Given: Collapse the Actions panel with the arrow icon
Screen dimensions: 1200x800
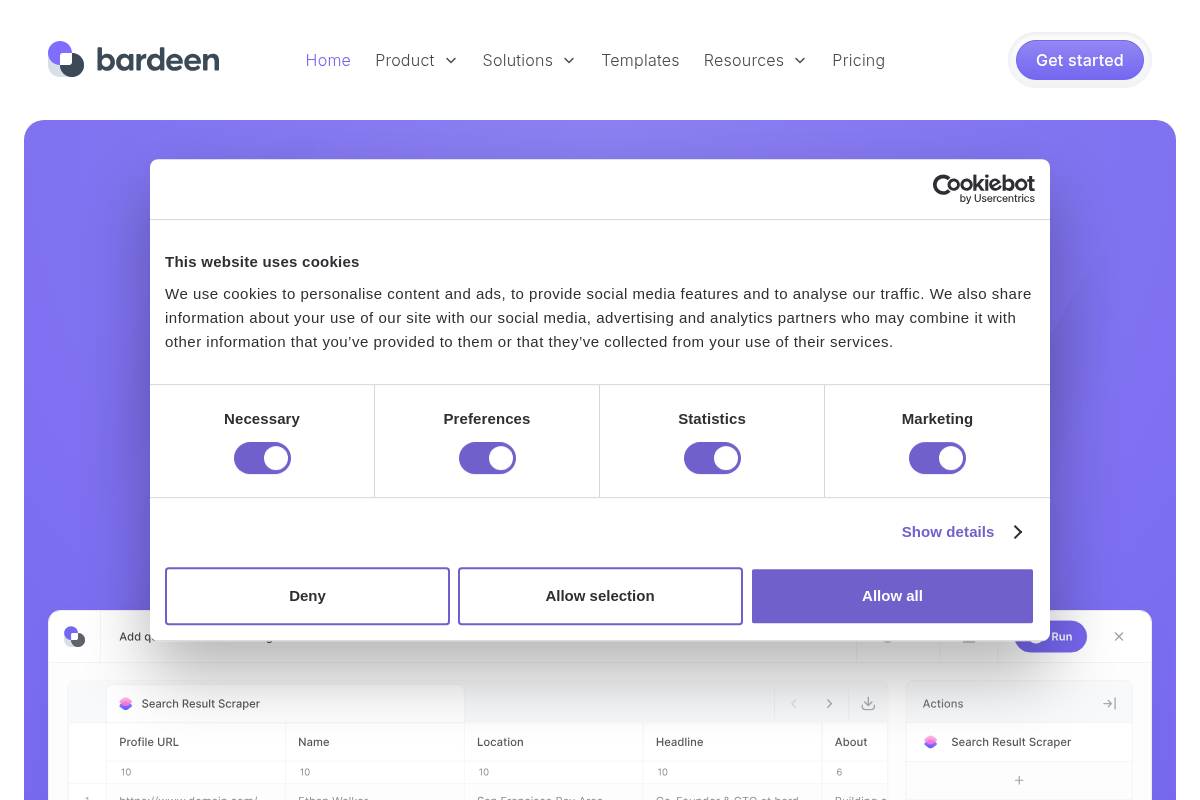Looking at the screenshot, I should [x=1109, y=704].
